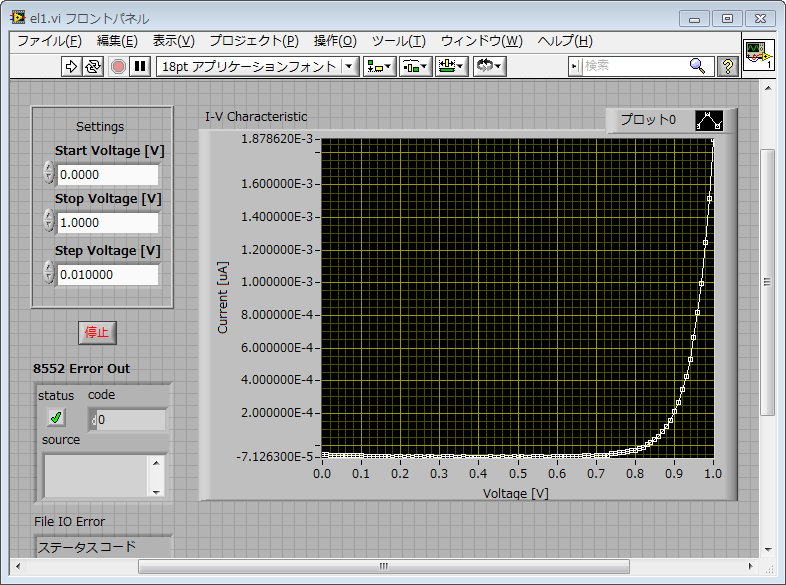Click the File IO Error label
This screenshot has width=786, height=585.
pos(70,521)
